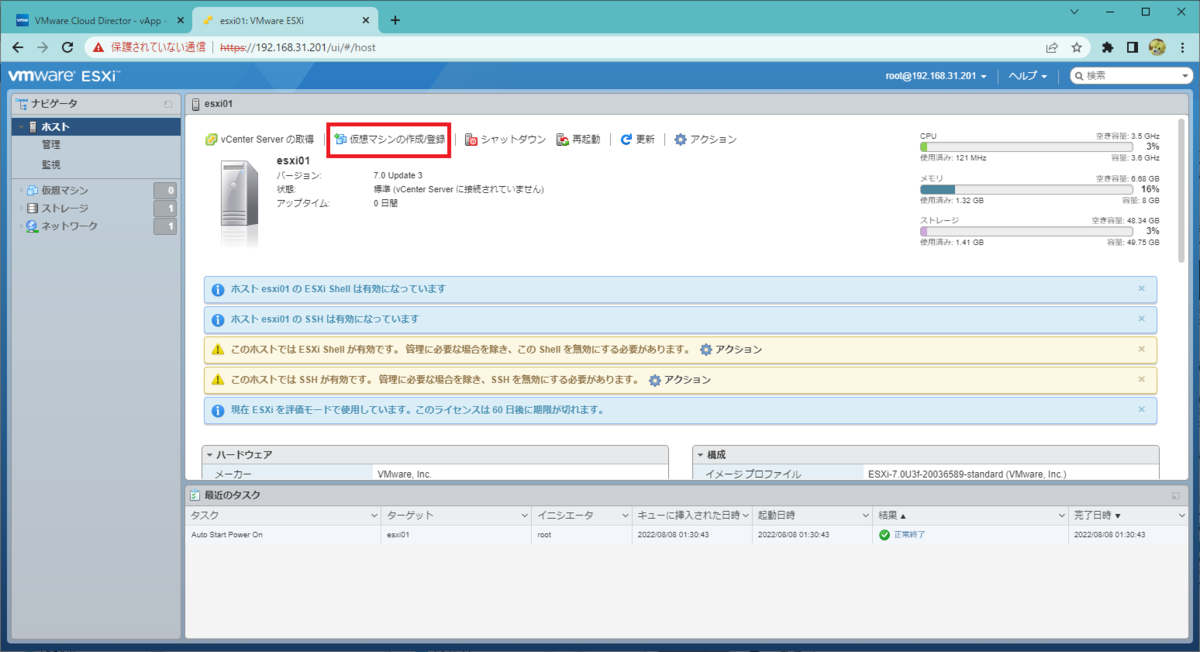The width and height of the screenshot is (1200, 652).
Task: Reload the page in browser
Action: coord(68,47)
